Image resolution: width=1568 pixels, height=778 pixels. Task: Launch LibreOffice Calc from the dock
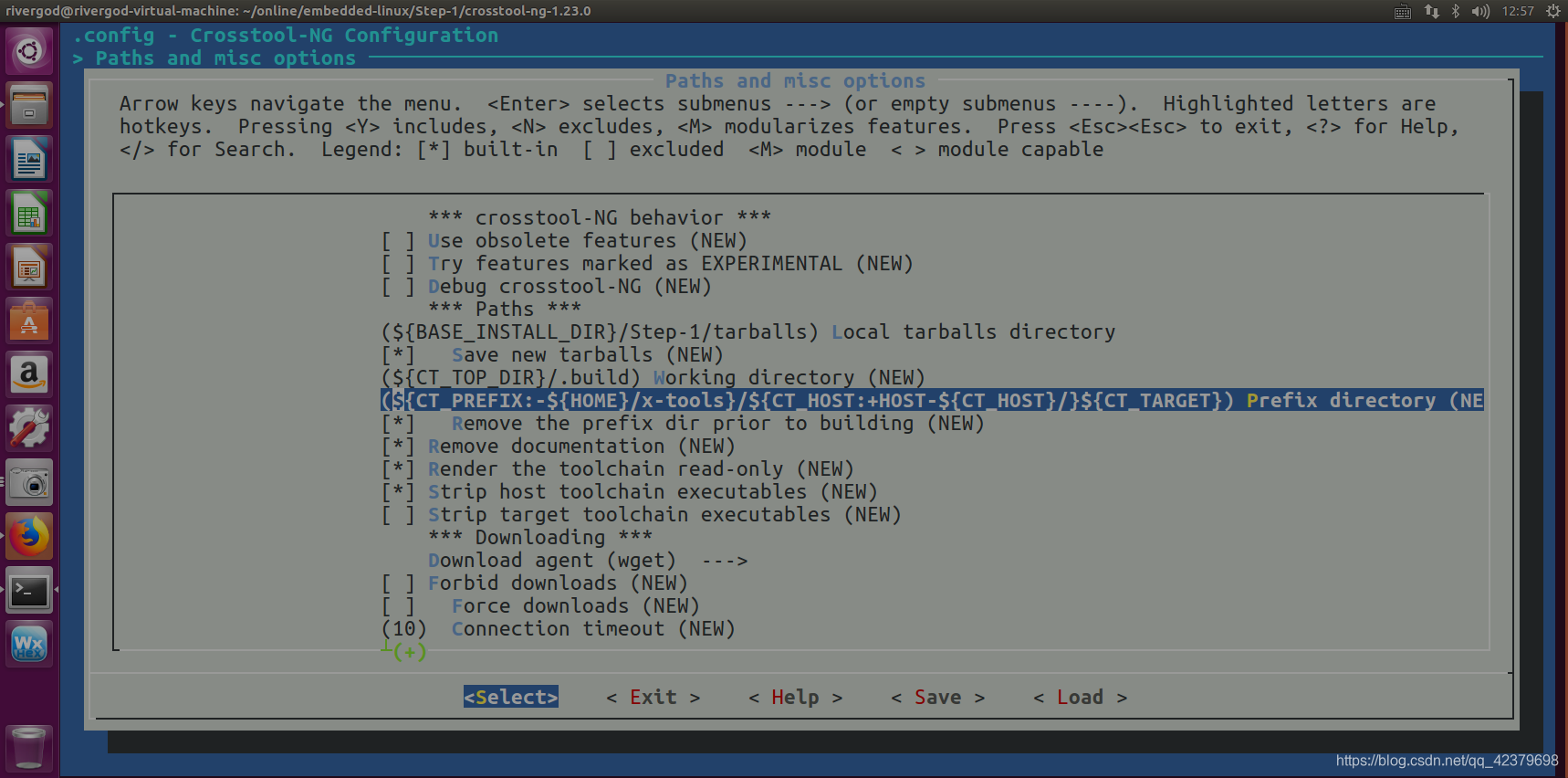pyautogui.click(x=29, y=214)
